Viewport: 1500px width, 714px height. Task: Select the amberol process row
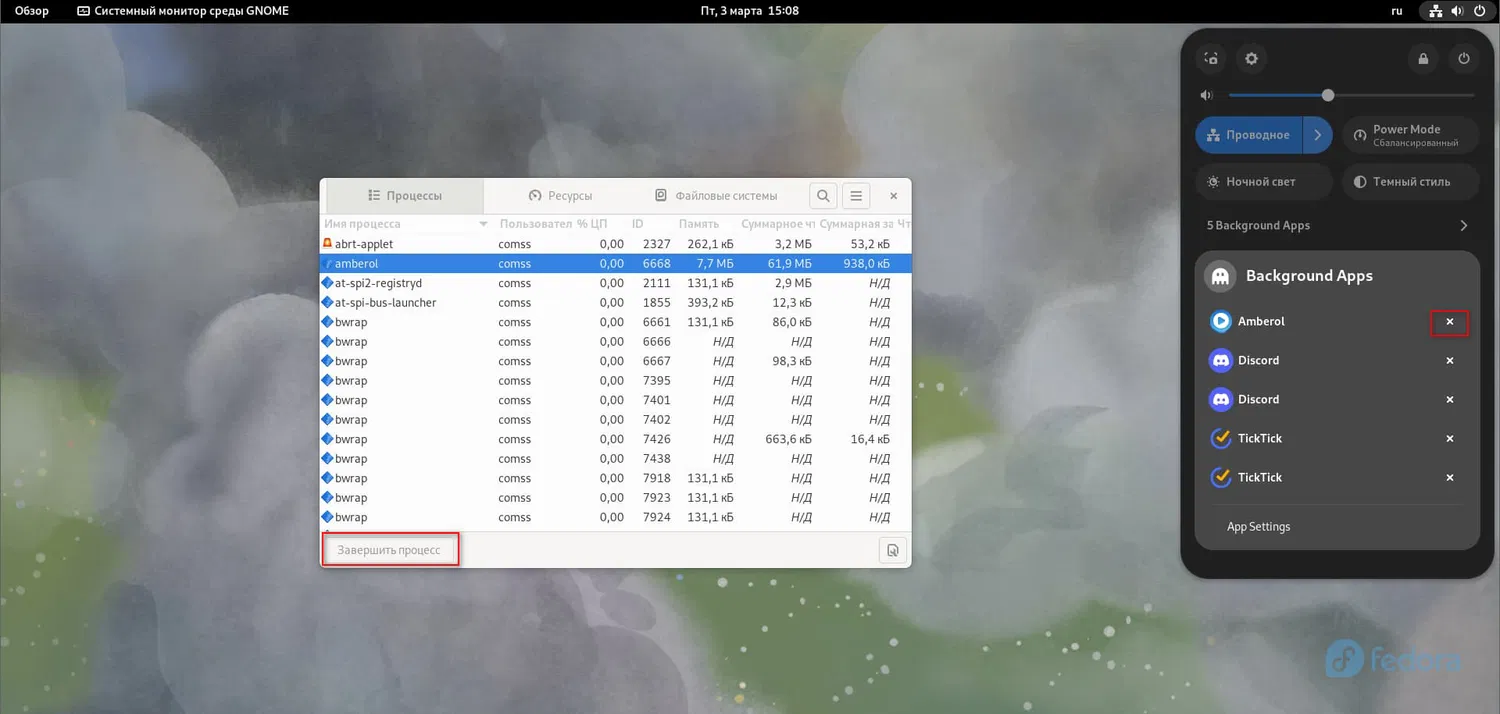tap(616, 264)
